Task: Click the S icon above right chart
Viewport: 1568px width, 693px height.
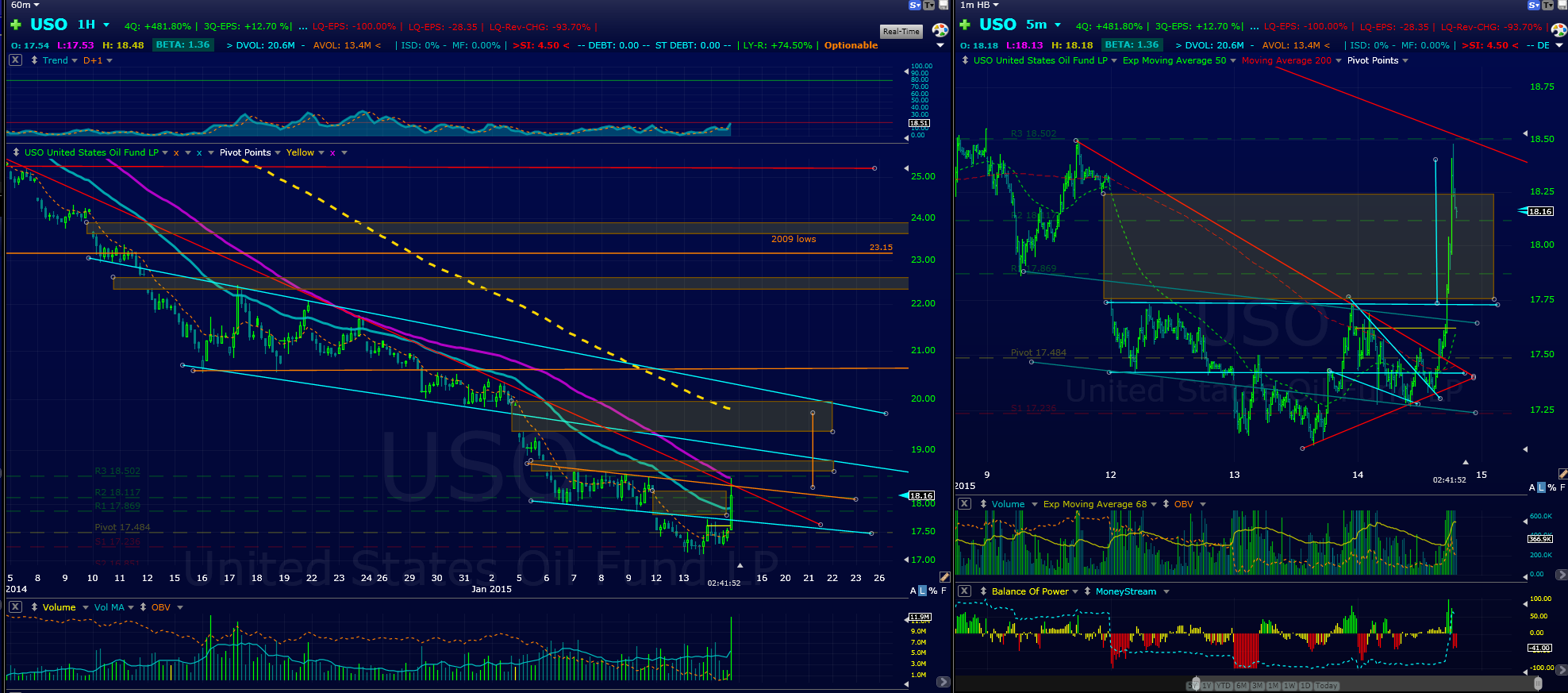Action: [1534, 5]
